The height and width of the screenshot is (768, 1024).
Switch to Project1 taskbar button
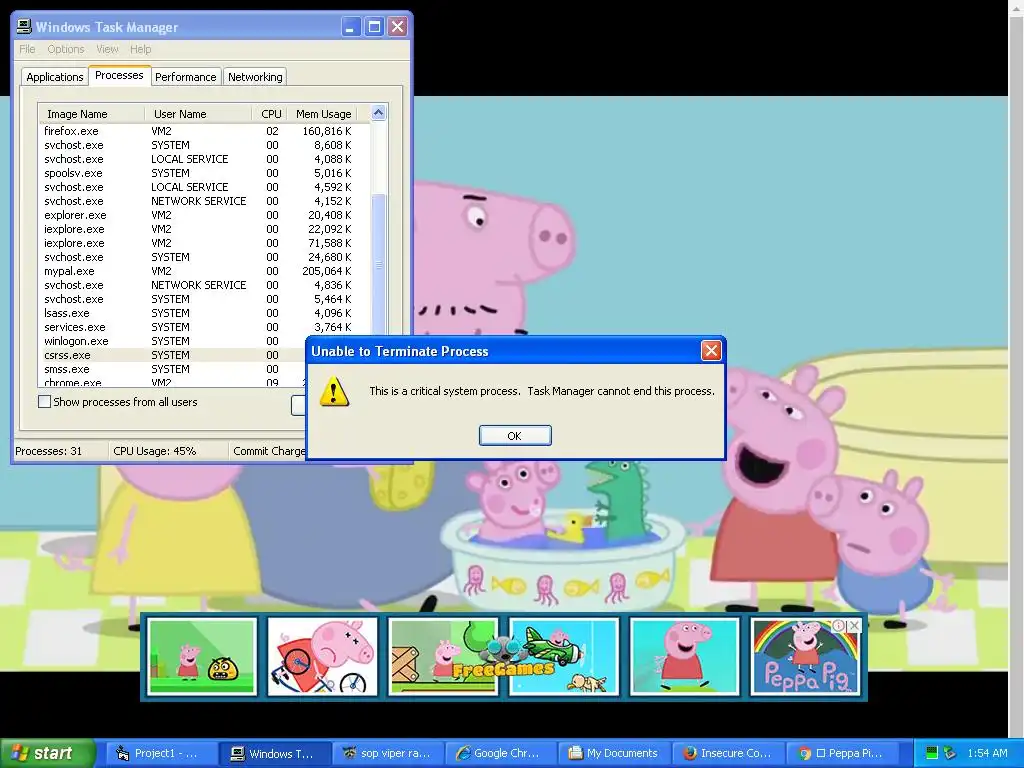coord(160,753)
